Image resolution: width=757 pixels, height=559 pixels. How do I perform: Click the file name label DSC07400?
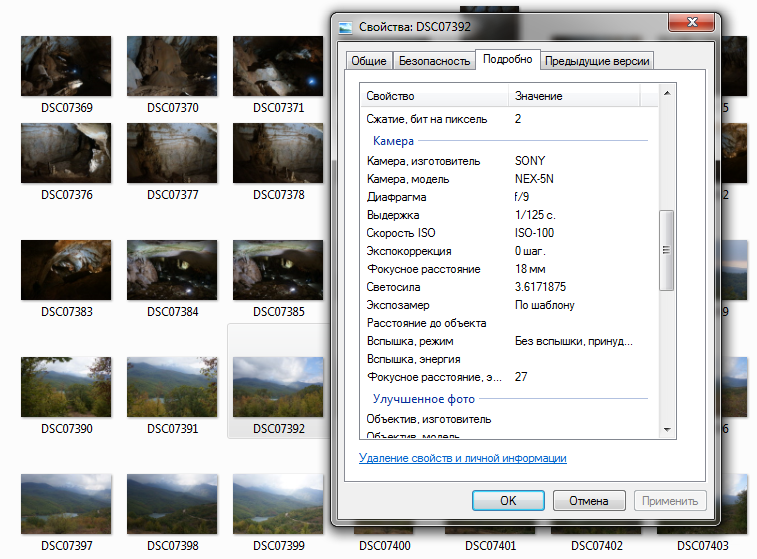tap(384, 545)
